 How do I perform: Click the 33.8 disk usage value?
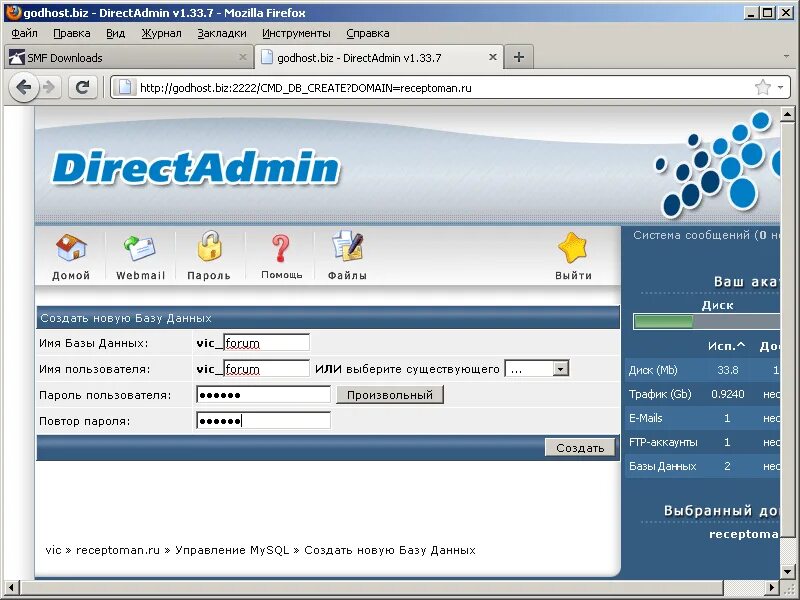pos(728,370)
